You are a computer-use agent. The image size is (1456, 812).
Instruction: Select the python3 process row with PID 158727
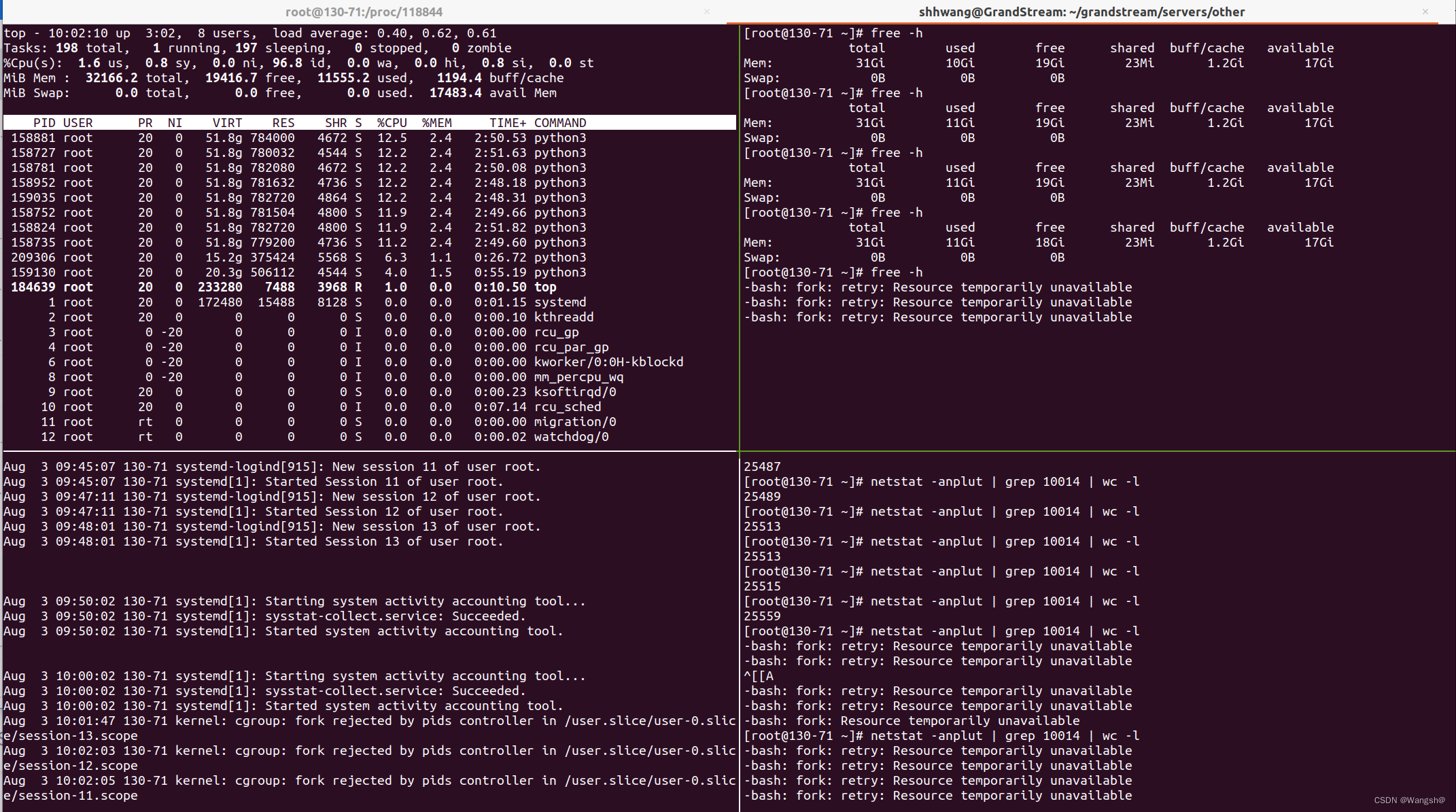coord(369,153)
